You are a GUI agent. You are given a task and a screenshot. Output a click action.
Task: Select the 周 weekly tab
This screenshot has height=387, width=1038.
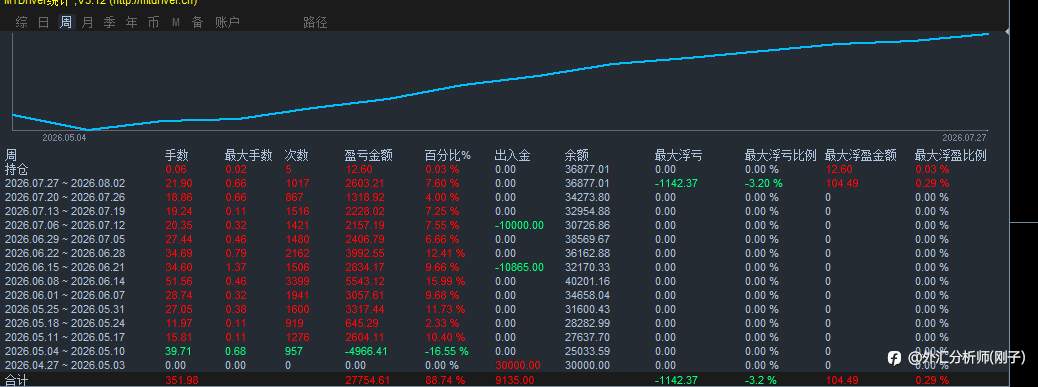click(x=66, y=22)
